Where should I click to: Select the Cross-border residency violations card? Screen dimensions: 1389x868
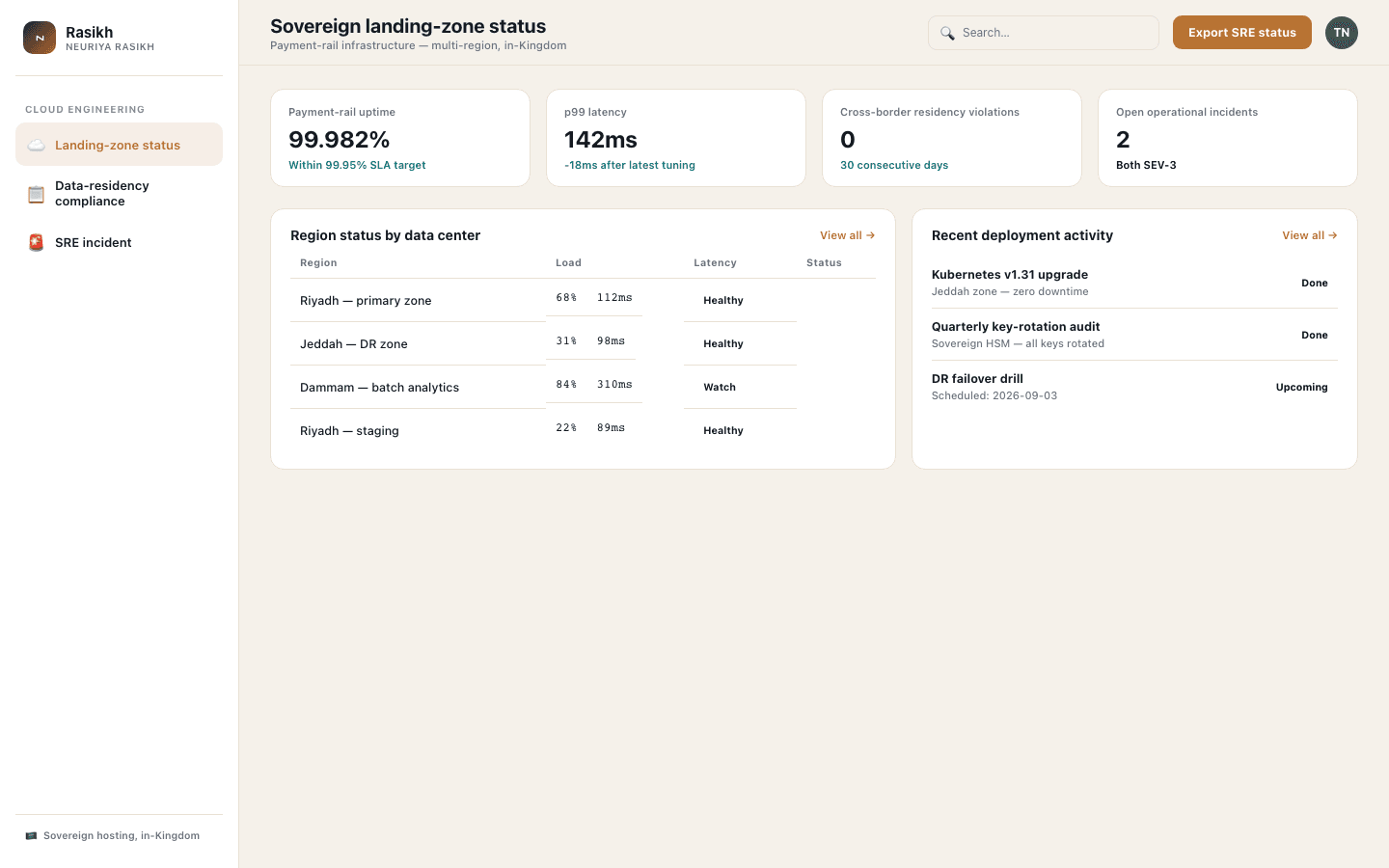(952, 138)
